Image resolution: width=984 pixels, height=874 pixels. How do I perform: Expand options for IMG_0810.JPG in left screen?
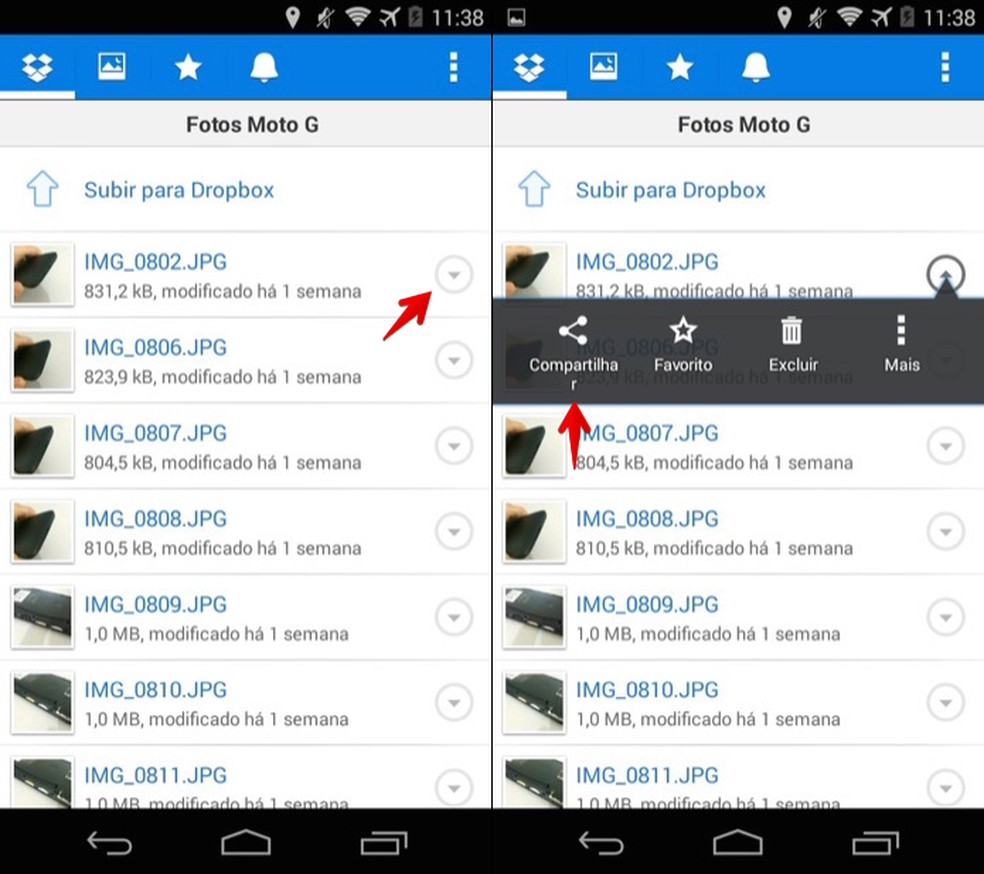pos(454,703)
